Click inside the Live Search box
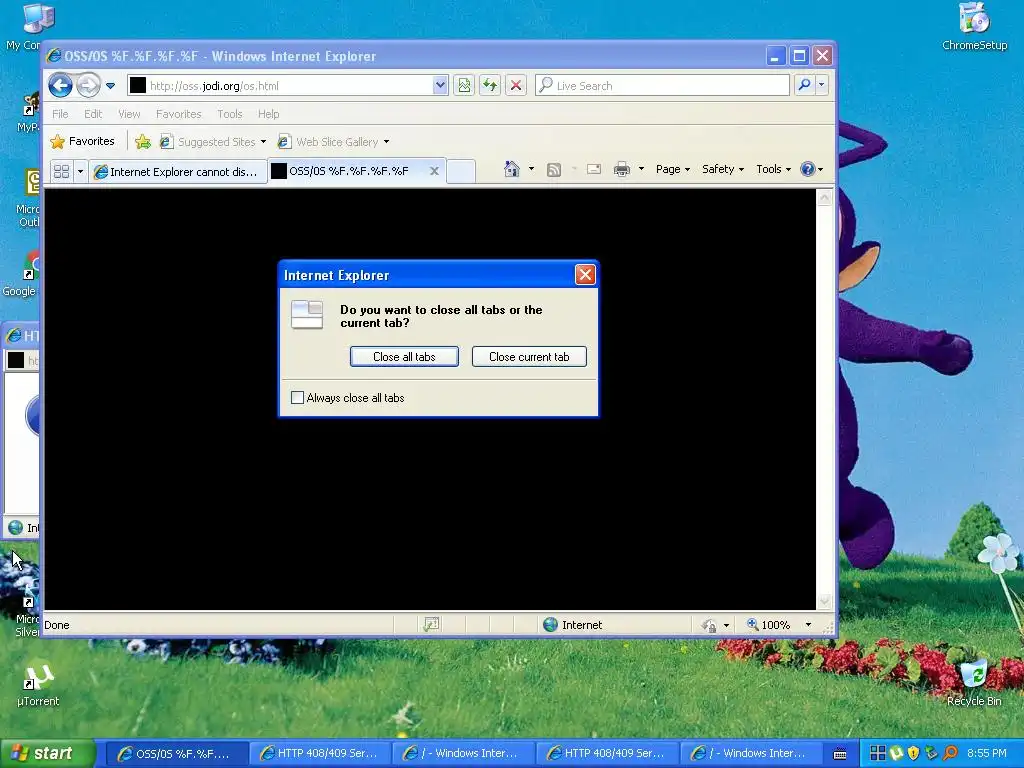The height and width of the screenshot is (768, 1024). click(662, 86)
